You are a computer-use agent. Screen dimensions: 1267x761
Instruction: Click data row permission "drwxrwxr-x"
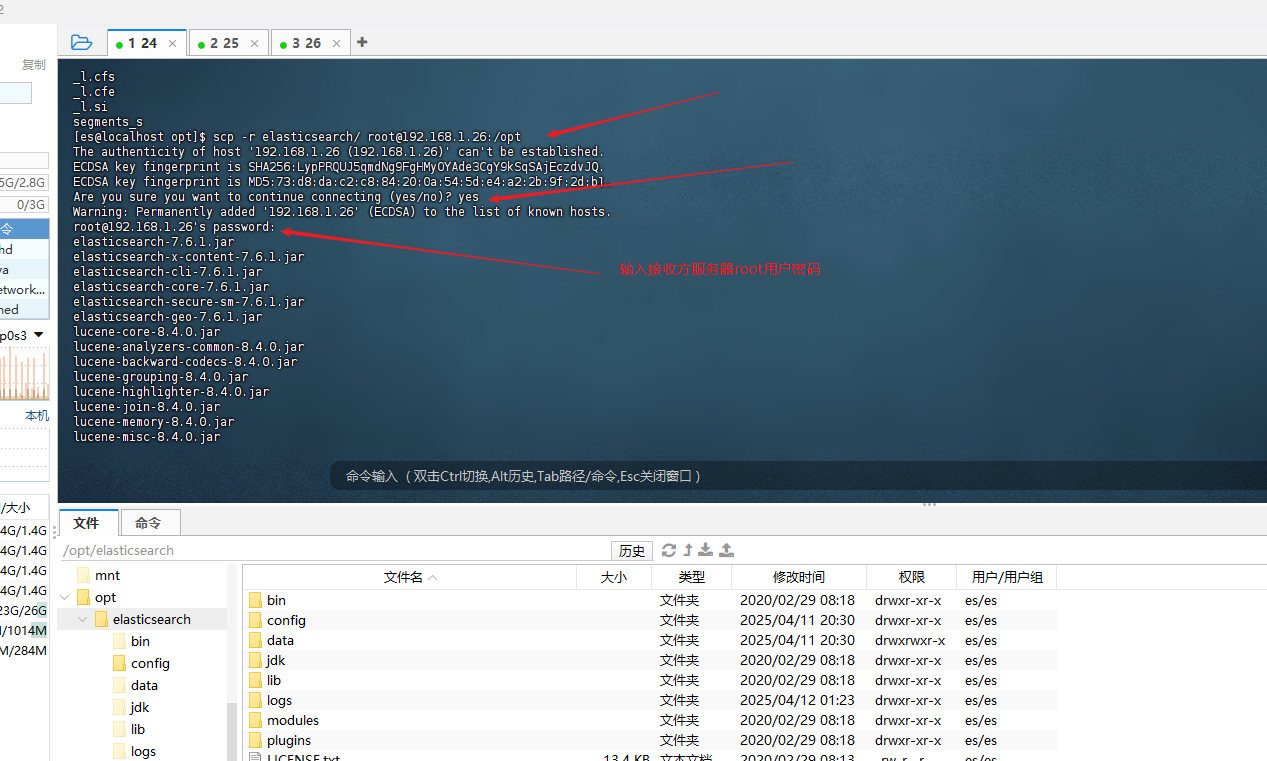coord(910,640)
